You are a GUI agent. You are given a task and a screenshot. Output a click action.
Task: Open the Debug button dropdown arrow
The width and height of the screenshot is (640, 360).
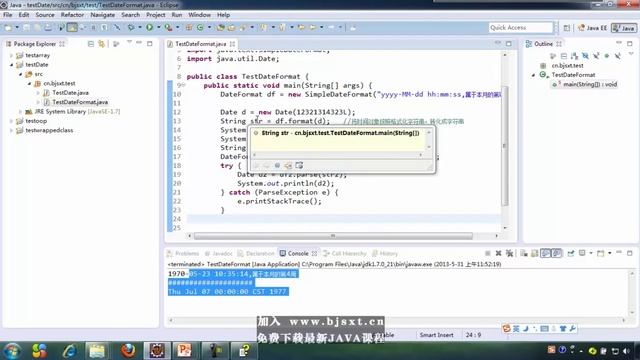[x=140, y=27]
